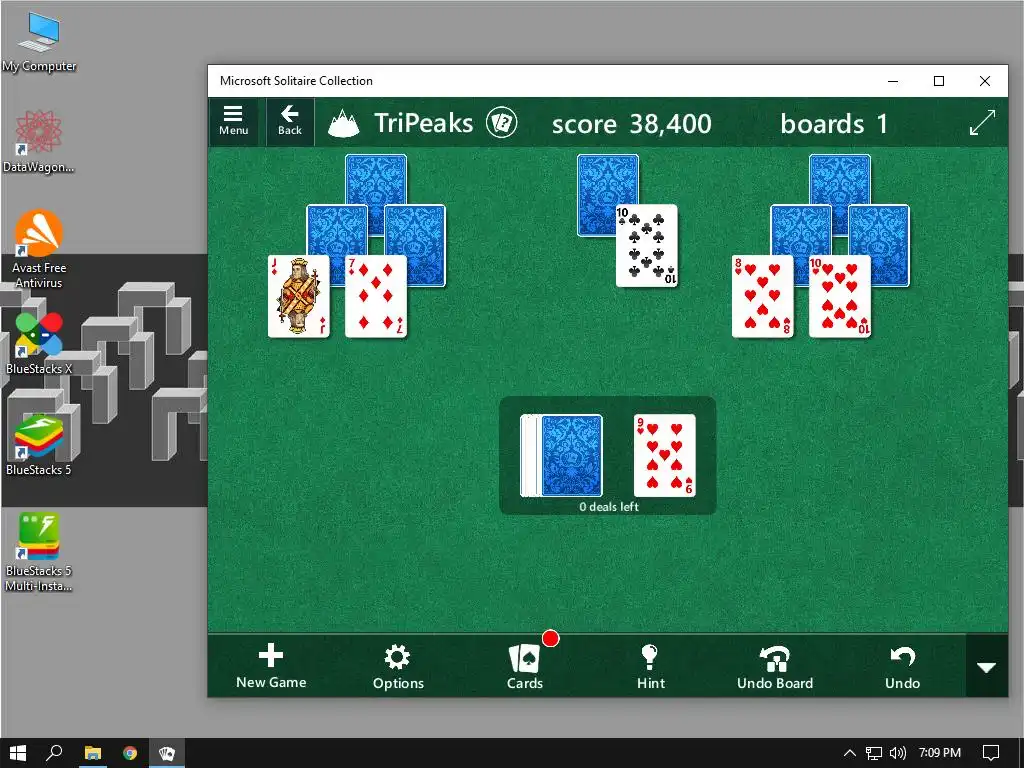Click the 0 deals left label

(x=609, y=507)
